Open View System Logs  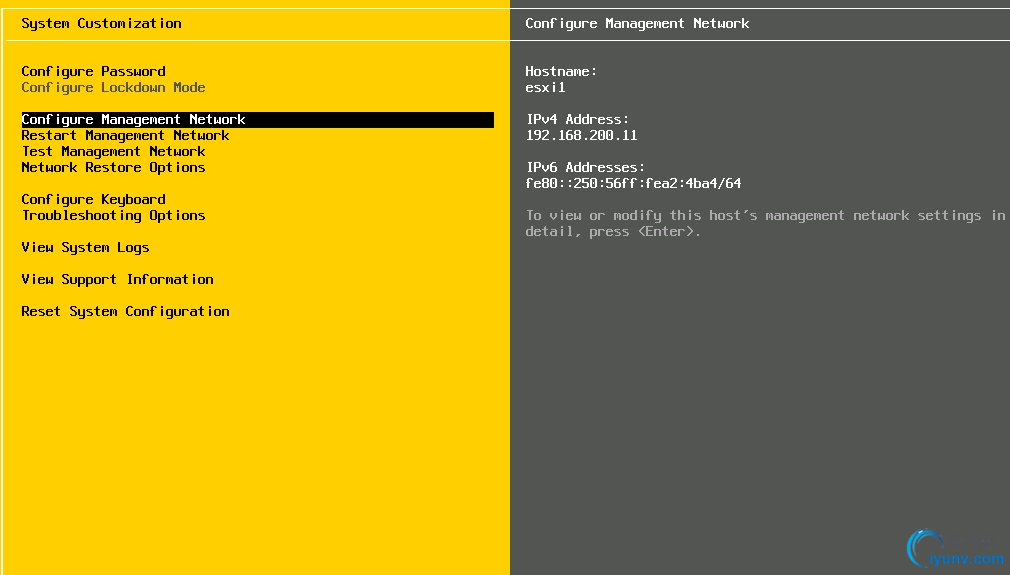point(85,247)
